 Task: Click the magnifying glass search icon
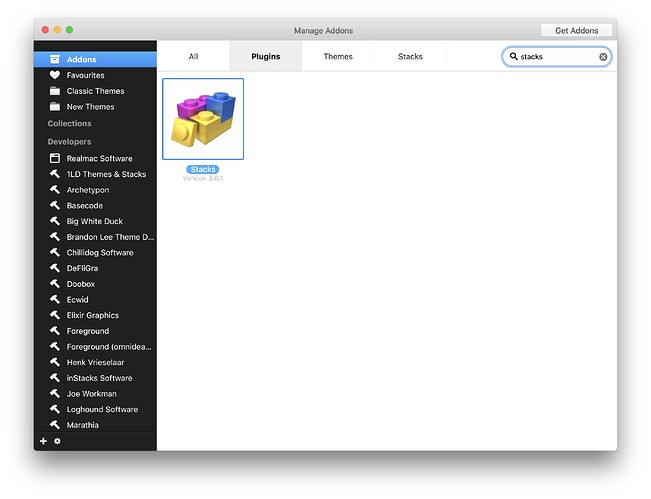(x=514, y=56)
